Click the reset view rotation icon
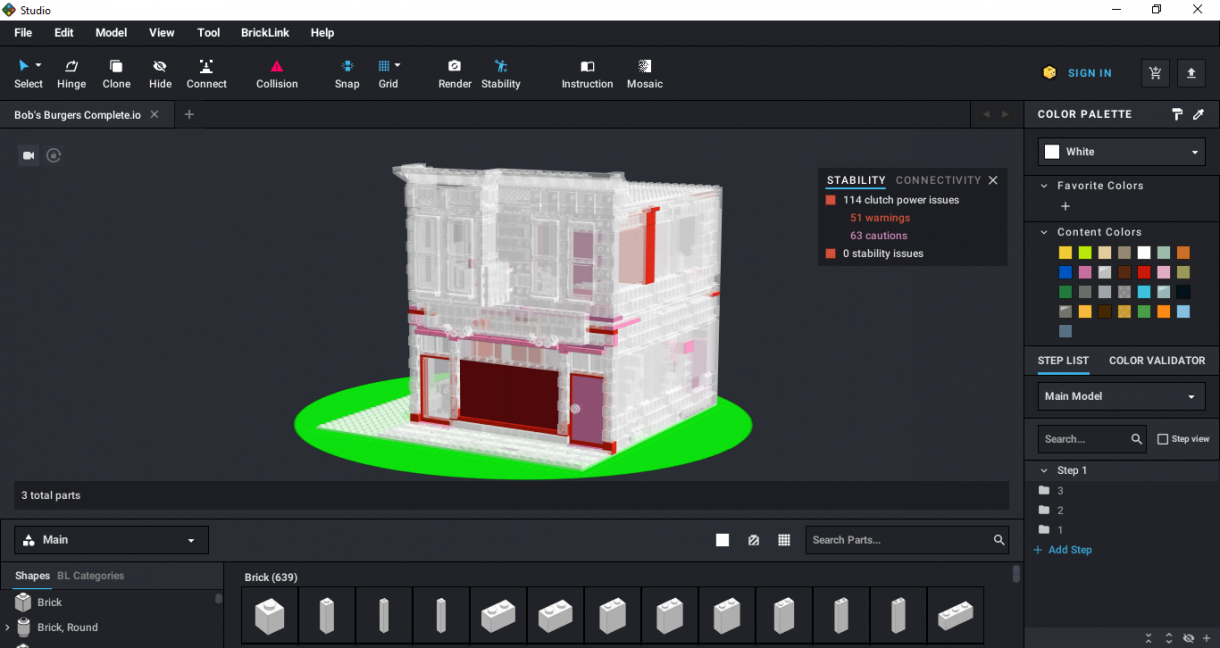This screenshot has width=1220, height=648. [x=54, y=155]
